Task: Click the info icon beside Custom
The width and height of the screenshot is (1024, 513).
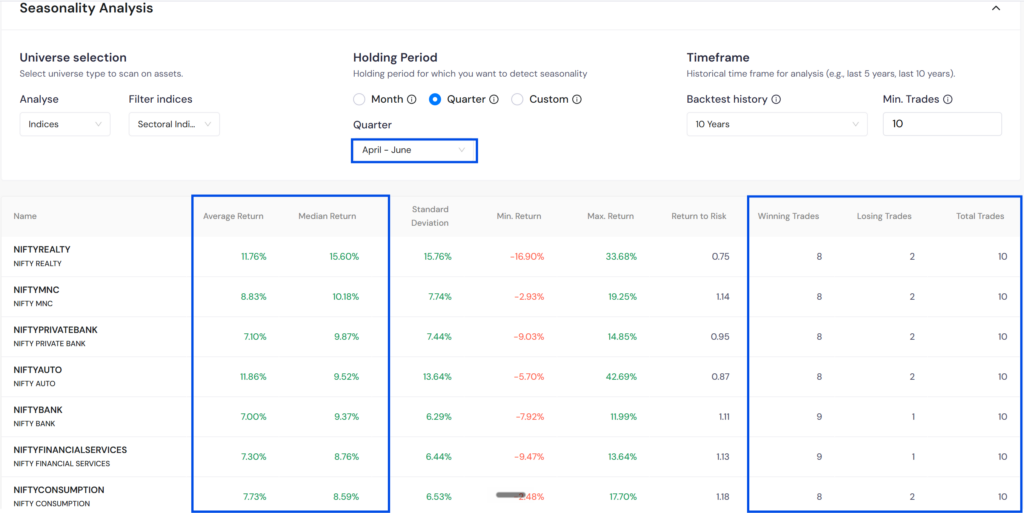Action: (x=577, y=100)
